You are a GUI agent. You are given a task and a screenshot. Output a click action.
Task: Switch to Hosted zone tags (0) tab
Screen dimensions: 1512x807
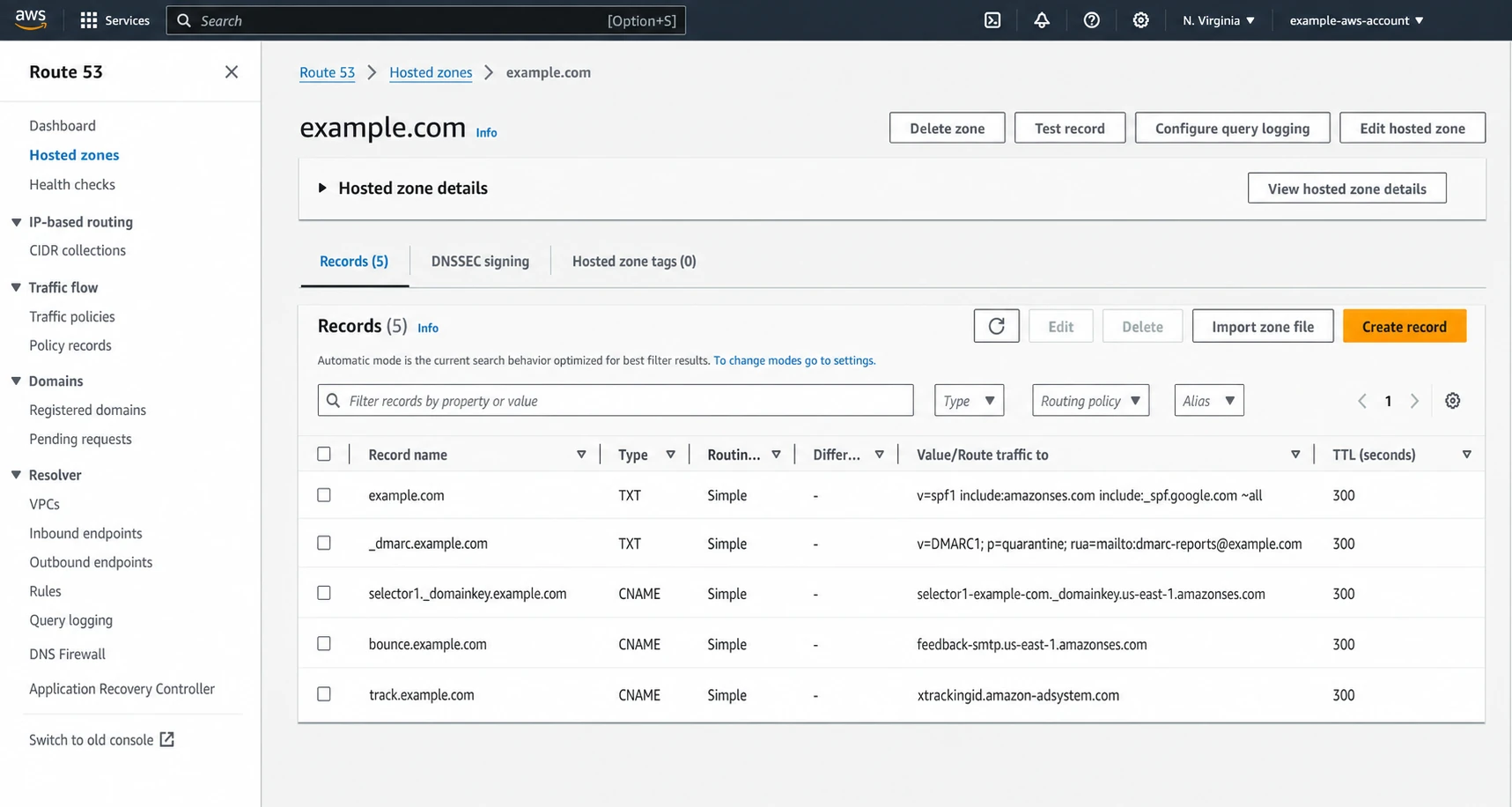click(x=634, y=262)
